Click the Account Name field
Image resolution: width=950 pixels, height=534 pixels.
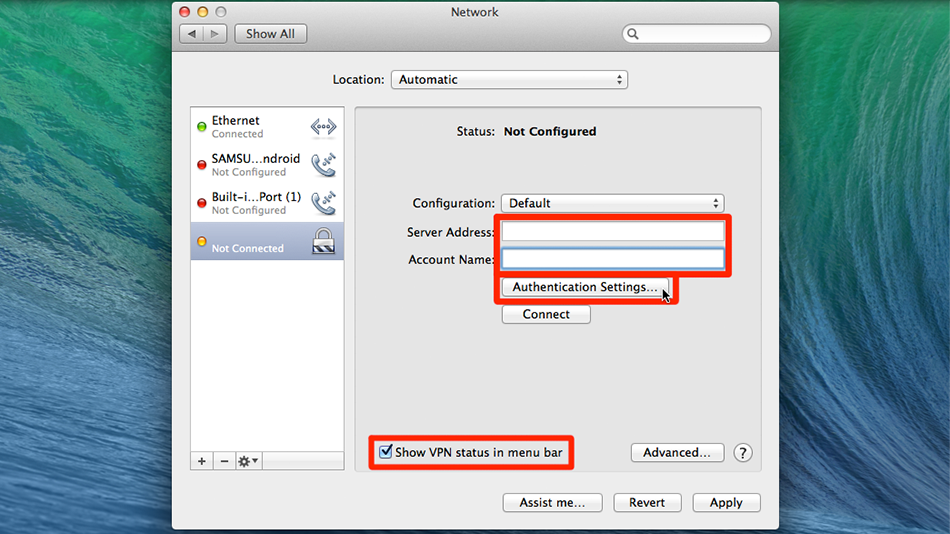612,260
